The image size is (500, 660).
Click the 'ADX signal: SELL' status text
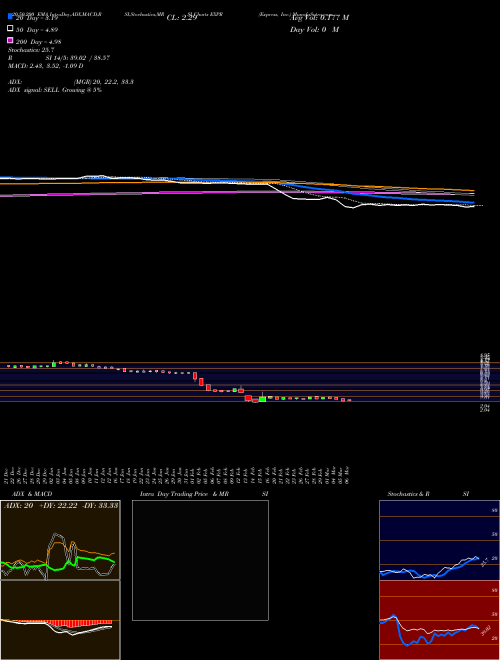pyautogui.click(x=55, y=90)
